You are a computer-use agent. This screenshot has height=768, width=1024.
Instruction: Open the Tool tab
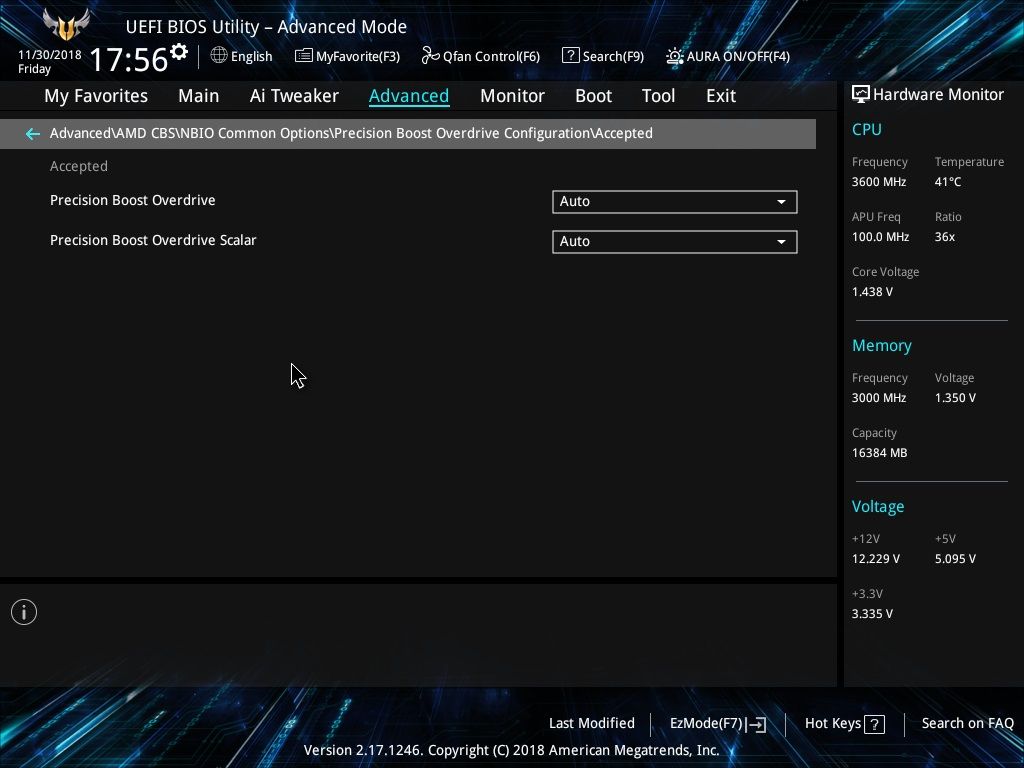click(658, 96)
